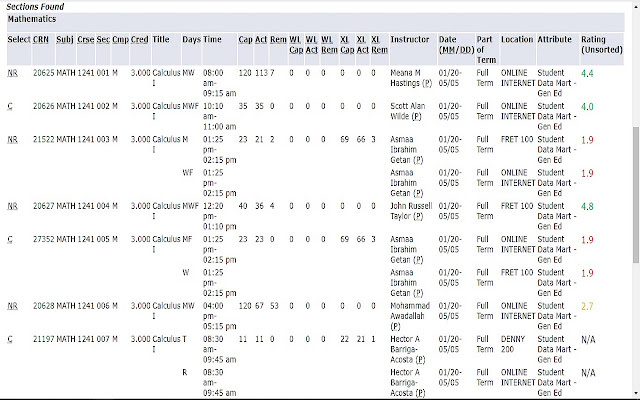Click the C status for CRN 20626
This screenshot has width=640, height=400.
(10, 106)
